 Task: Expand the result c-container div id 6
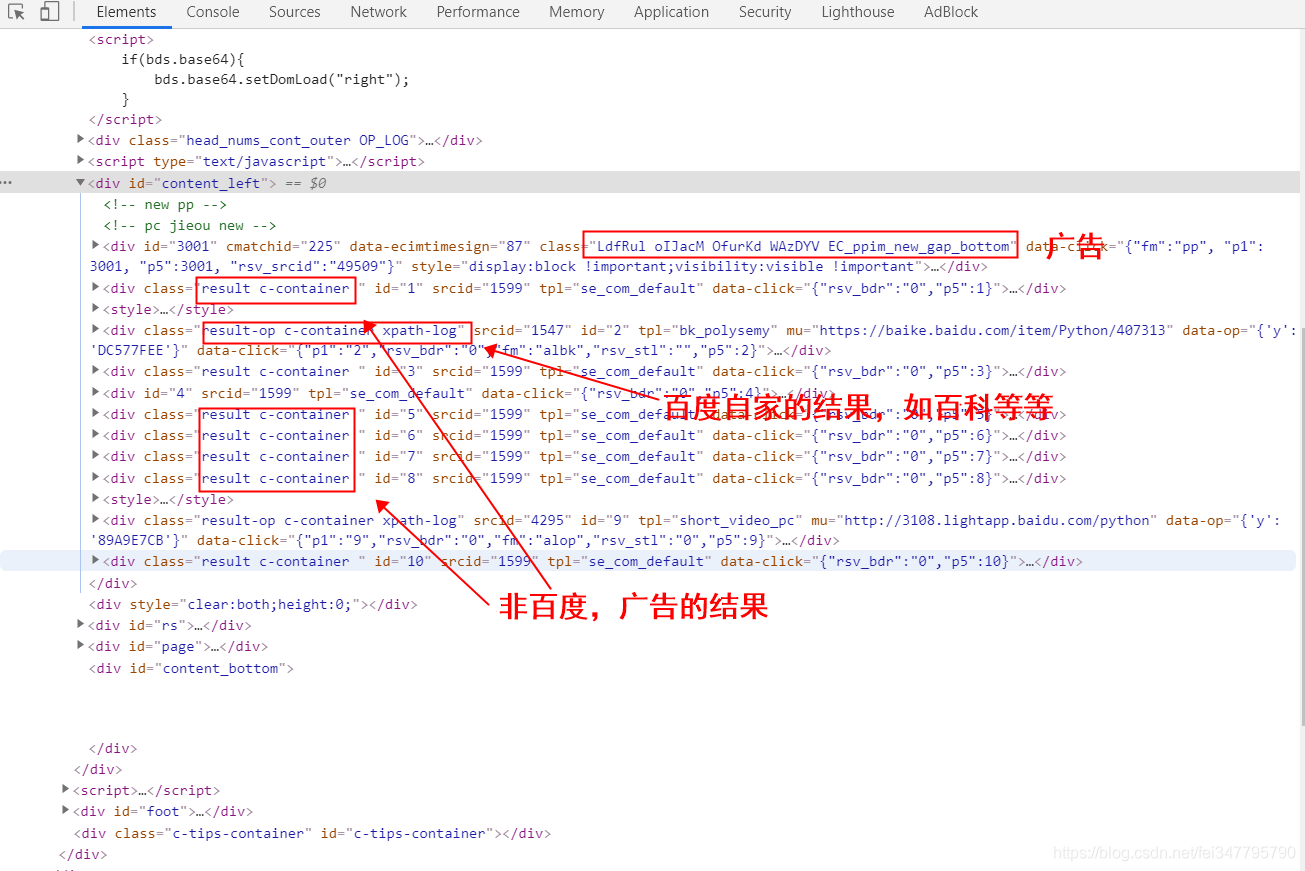pyautogui.click(x=96, y=435)
